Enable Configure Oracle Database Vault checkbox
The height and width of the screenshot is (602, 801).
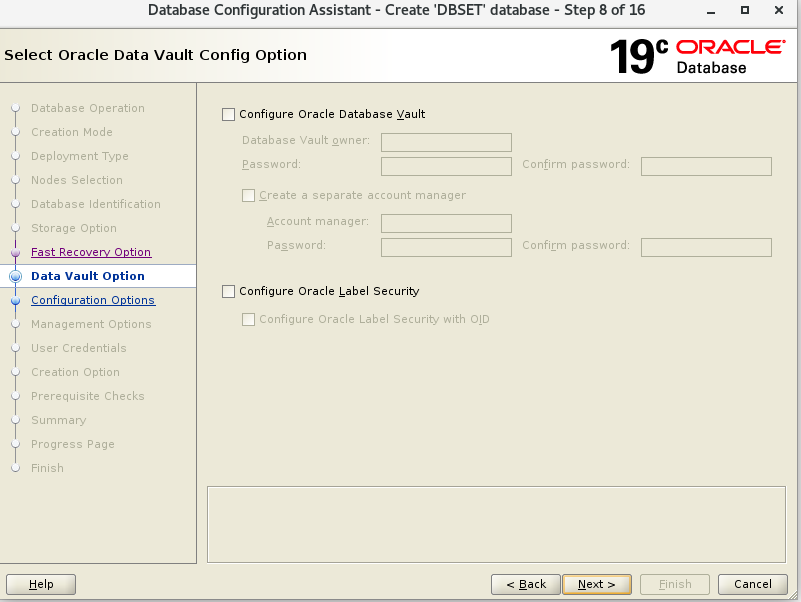[228, 114]
